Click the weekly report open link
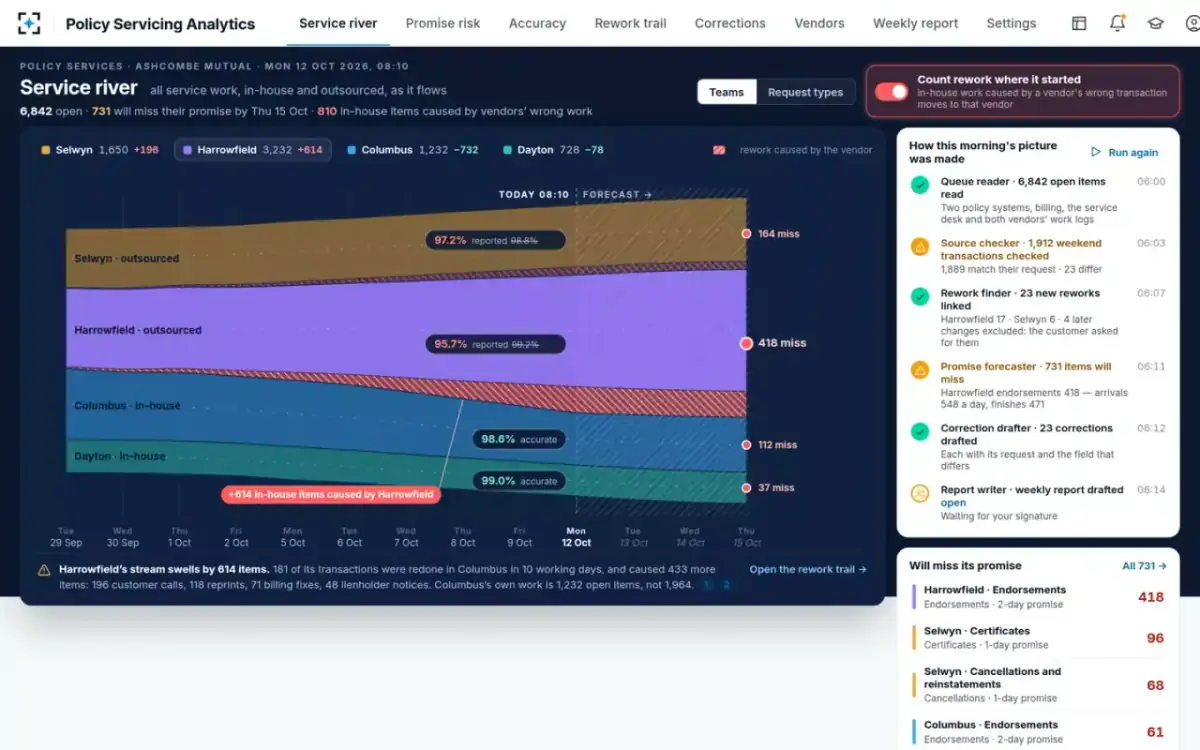Screen dimensions: 1200x750 [x=953, y=503]
